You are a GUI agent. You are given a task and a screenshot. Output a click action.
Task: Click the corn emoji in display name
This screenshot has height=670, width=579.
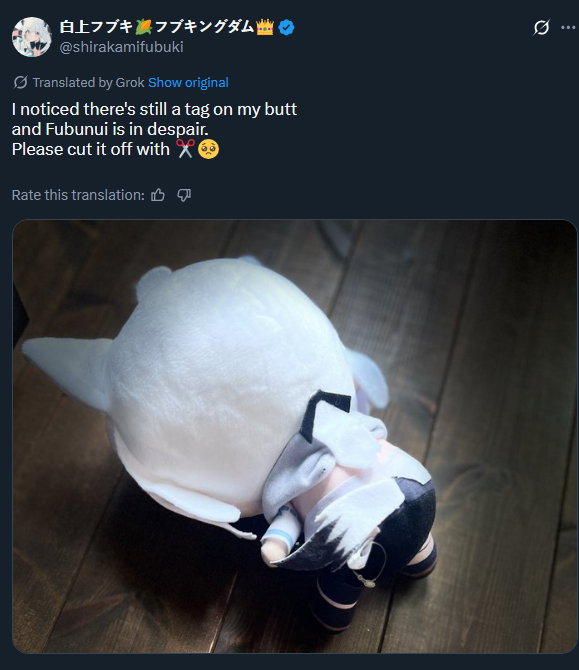tap(144, 27)
